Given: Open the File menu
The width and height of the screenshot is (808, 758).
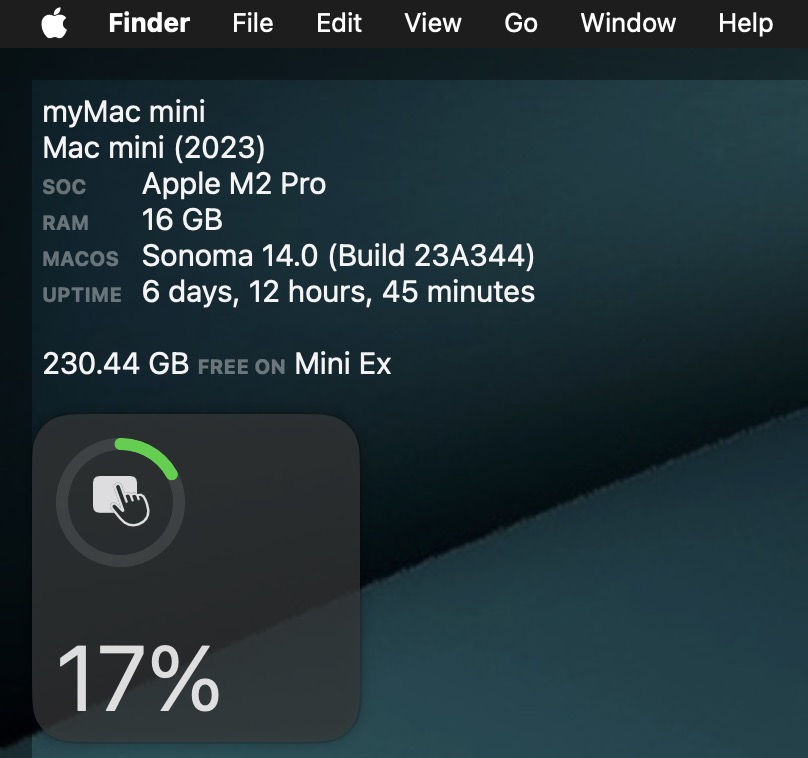Looking at the screenshot, I should click(x=252, y=23).
